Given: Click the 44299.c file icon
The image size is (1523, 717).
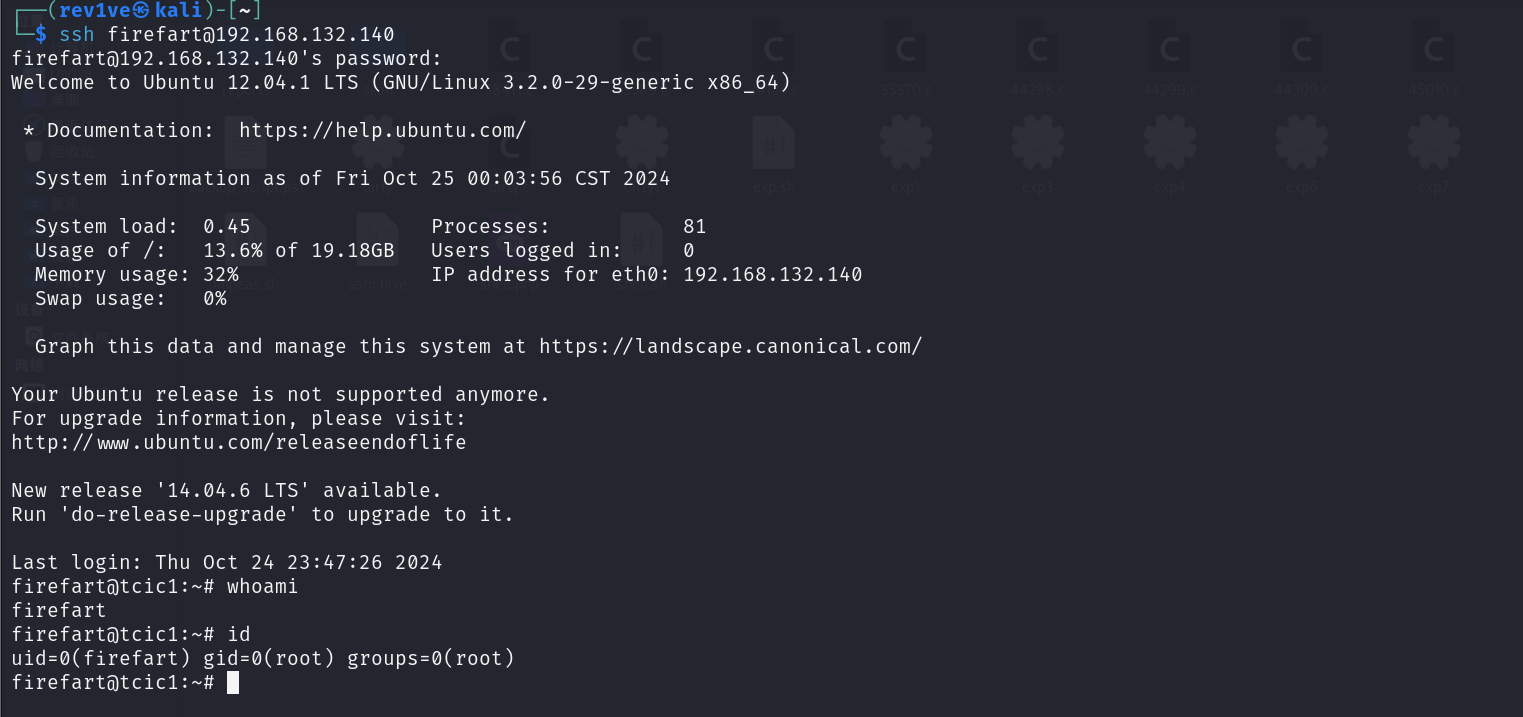Looking at the screenshot, I should tap(1169, 52).
